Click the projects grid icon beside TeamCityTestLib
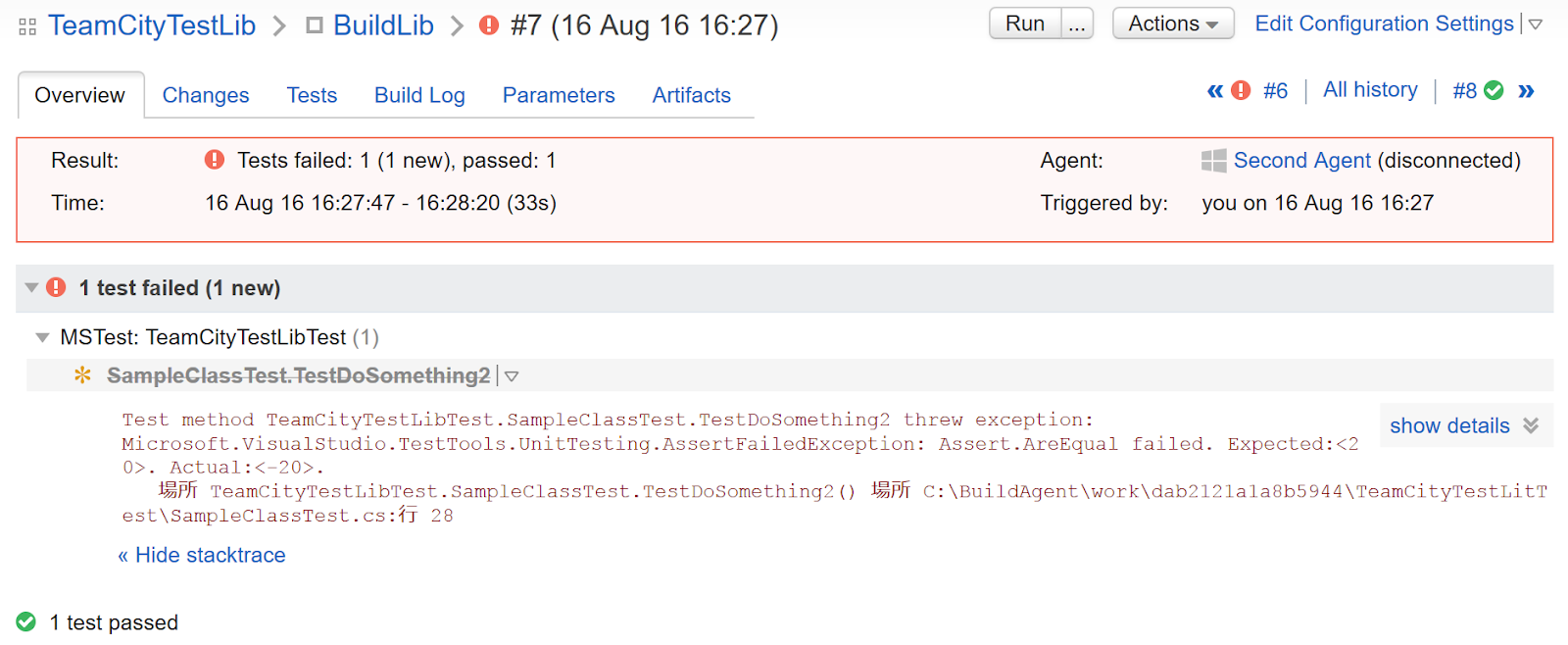Image resolution: width=1568 pixels, height=645 pixels. tap(27, 27)
